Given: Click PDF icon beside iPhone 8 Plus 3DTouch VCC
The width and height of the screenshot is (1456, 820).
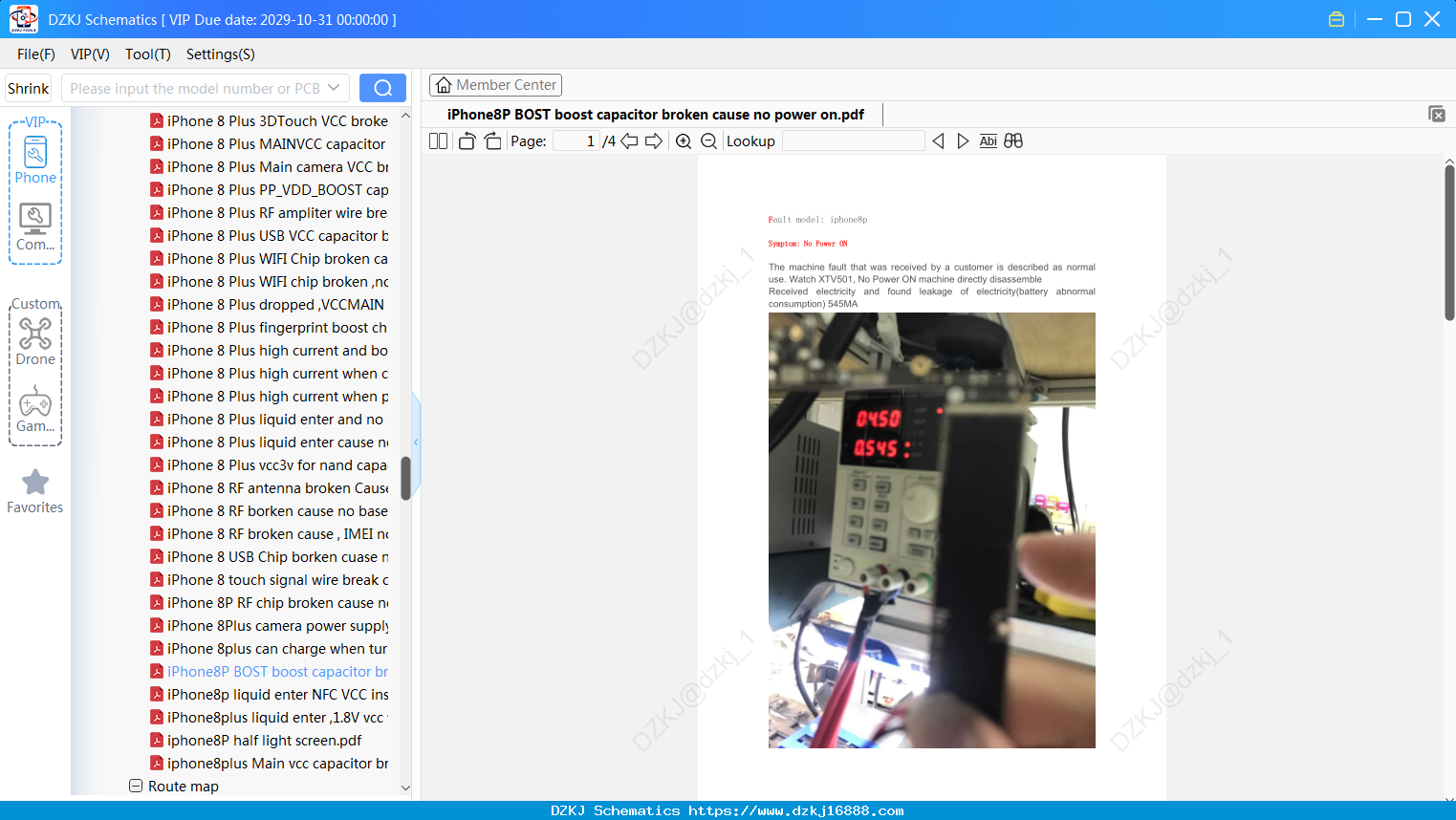Looking at the screenshot, I should click(157, 120).
